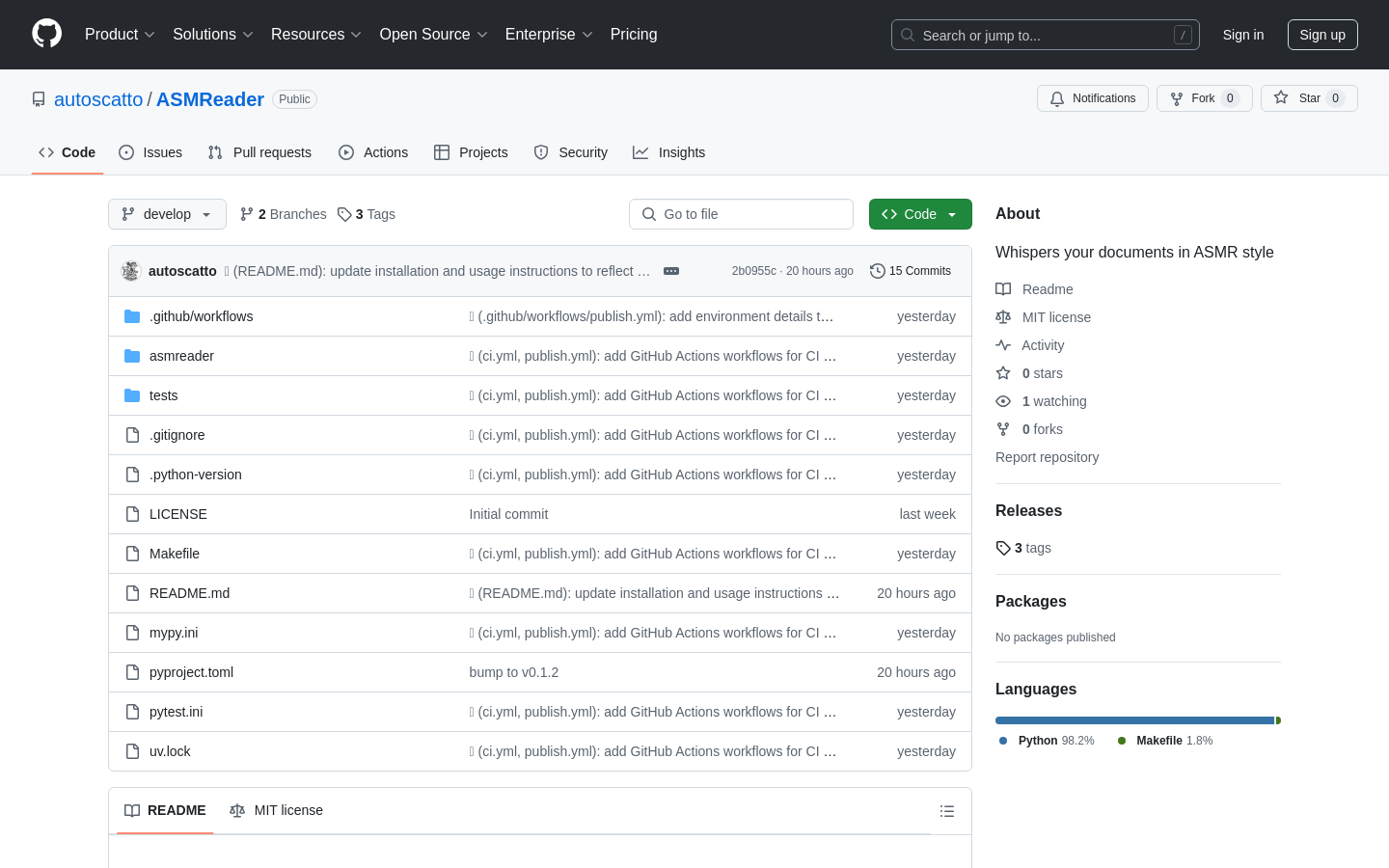Screen dimensions: 1389x868
Task: Open the green Code dropdown button
Action: tap(920, 214)
